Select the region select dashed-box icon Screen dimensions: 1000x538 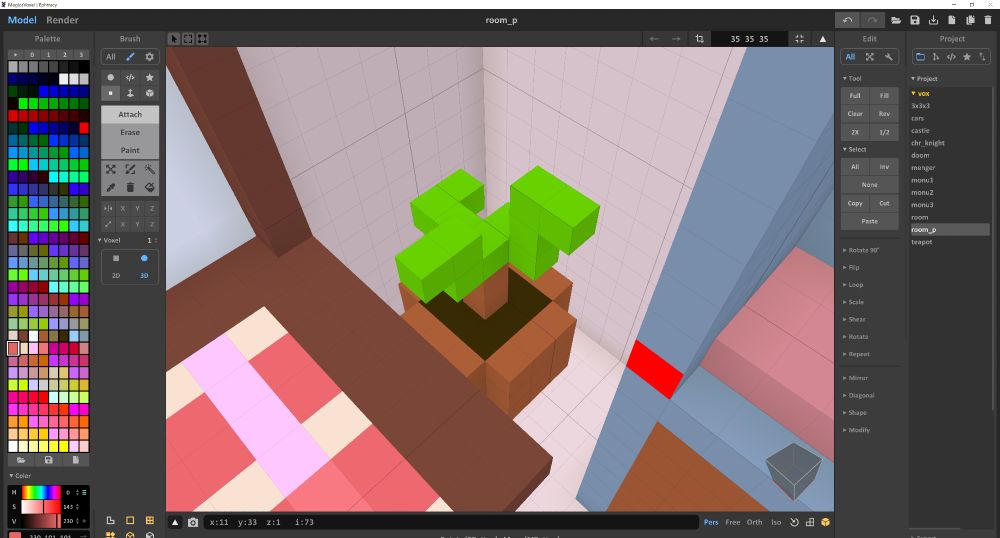130,170
